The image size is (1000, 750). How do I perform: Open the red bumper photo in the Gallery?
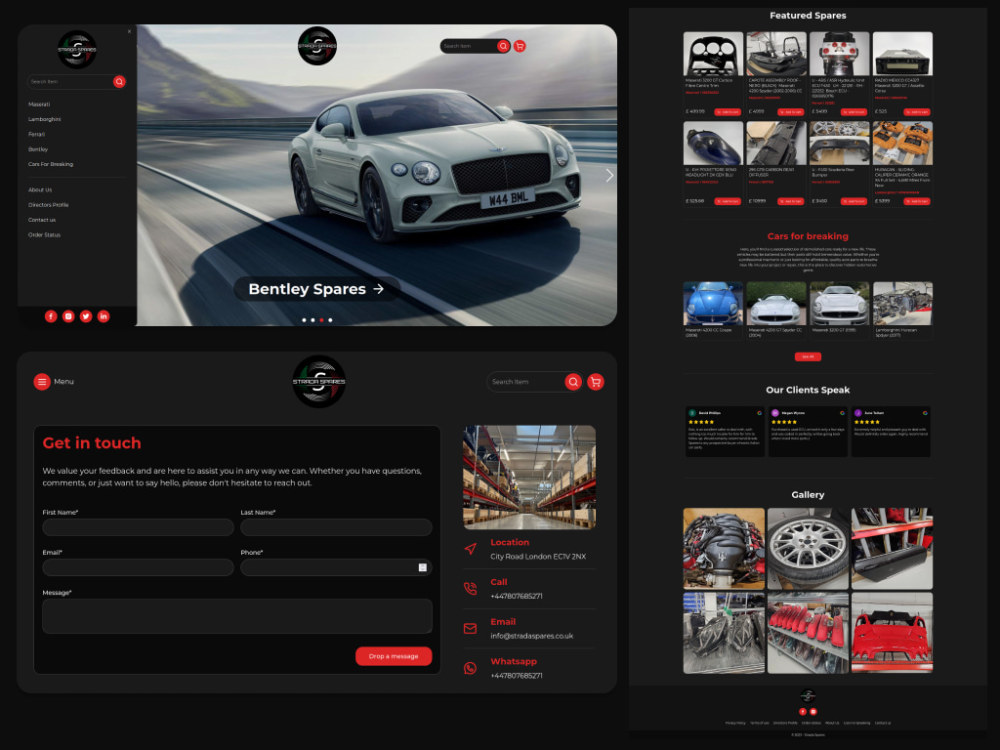point(892,633)
